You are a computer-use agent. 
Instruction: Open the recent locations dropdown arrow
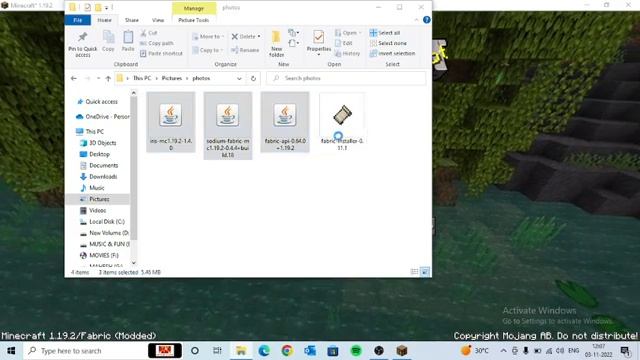pos(98,78)
